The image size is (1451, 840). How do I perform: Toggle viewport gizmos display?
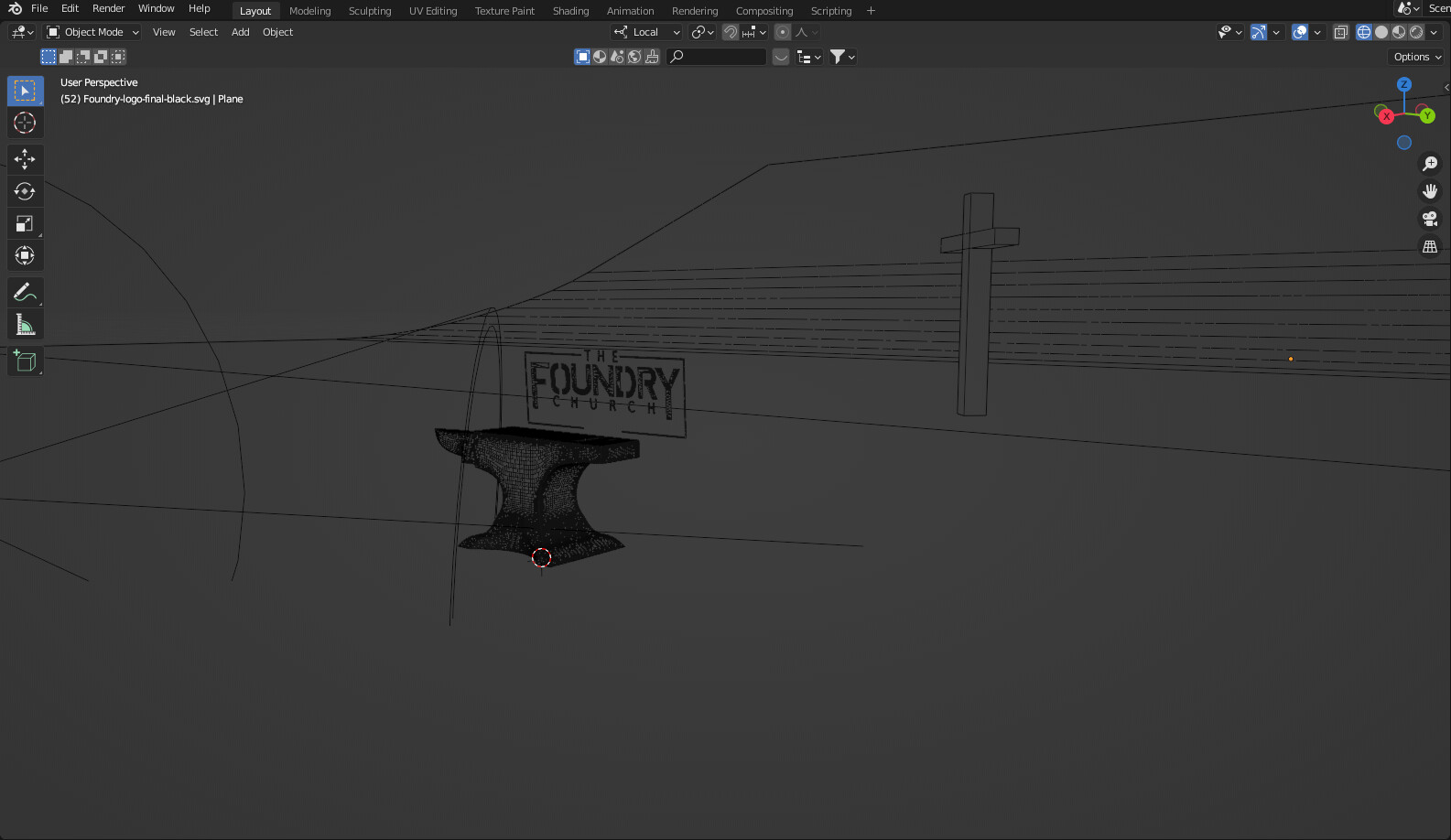(1259, 32)
